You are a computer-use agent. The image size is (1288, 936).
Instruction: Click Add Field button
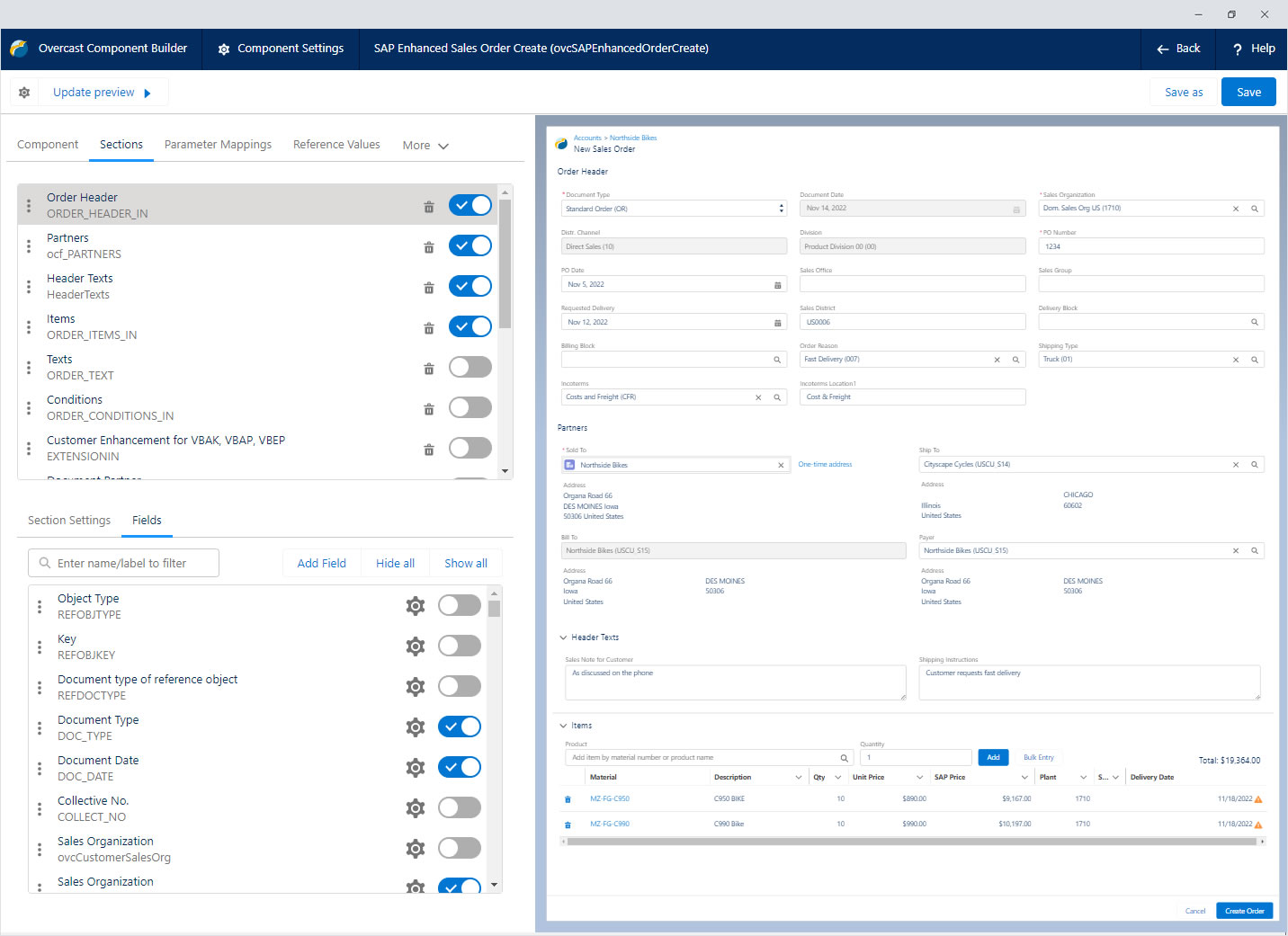321,564
